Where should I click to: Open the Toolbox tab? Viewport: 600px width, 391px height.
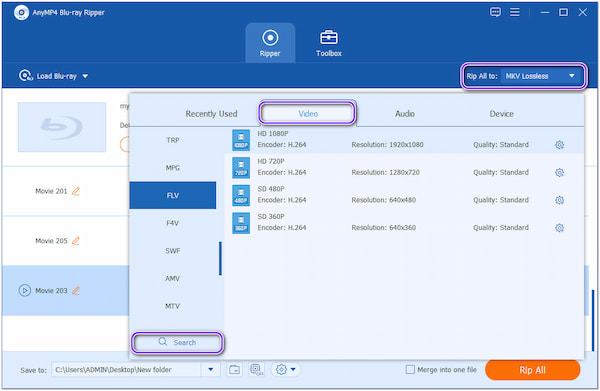(x=329, y=43)
